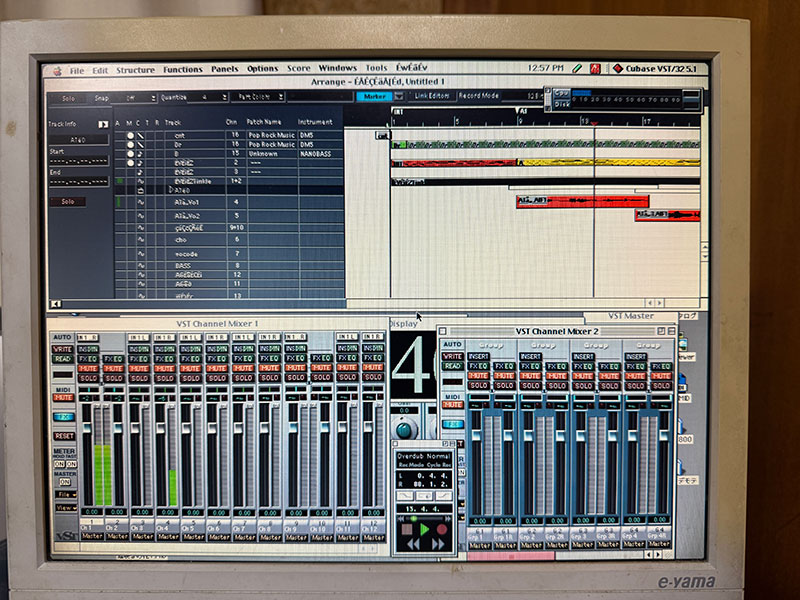The height and width of the screenshot is (600, 800).
Task: Mute channel Ch 1 in Mixer 1
Action: tap(88, 368)
